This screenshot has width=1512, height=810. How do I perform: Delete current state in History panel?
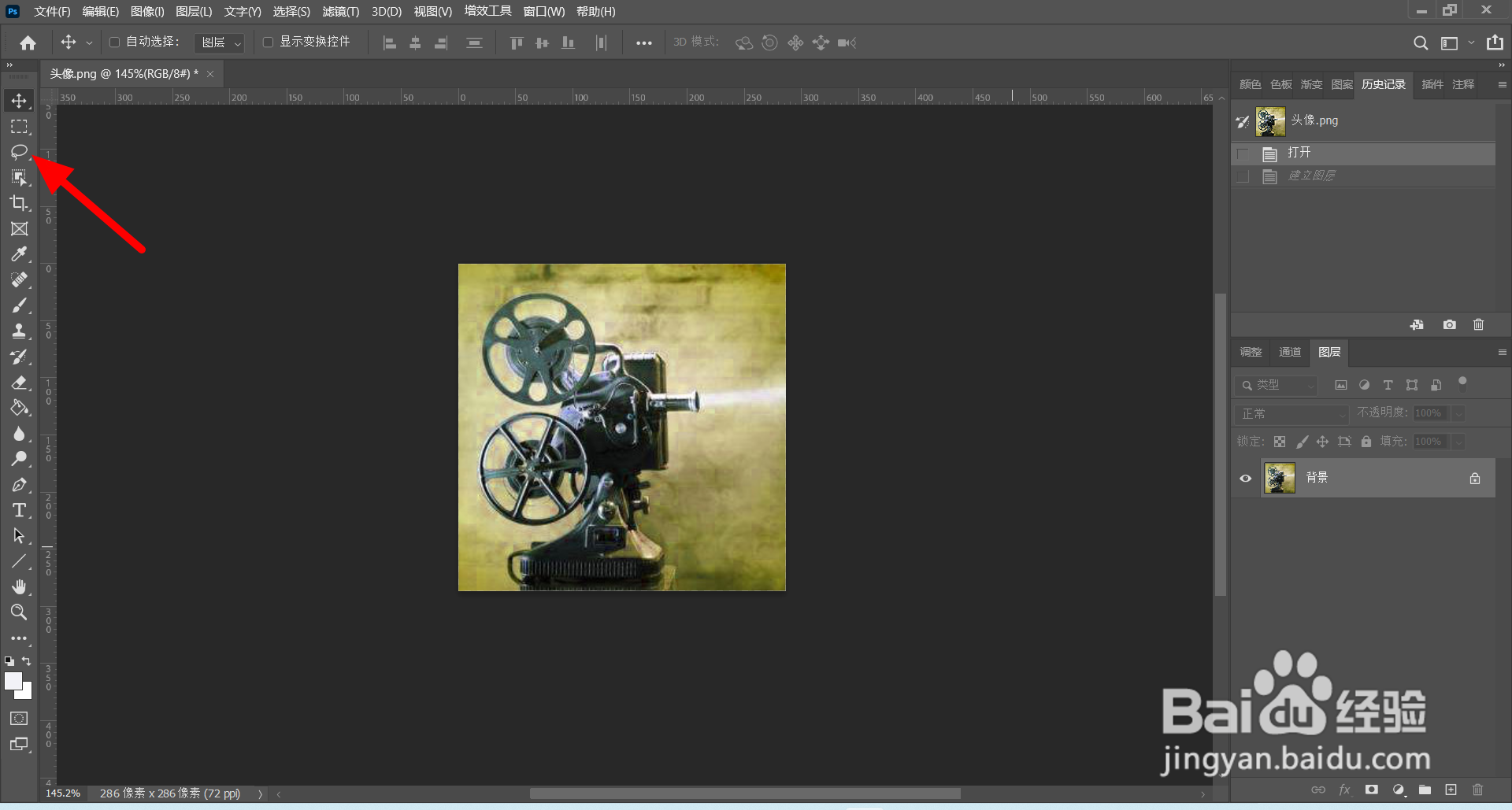click(x=1478, y=324)
